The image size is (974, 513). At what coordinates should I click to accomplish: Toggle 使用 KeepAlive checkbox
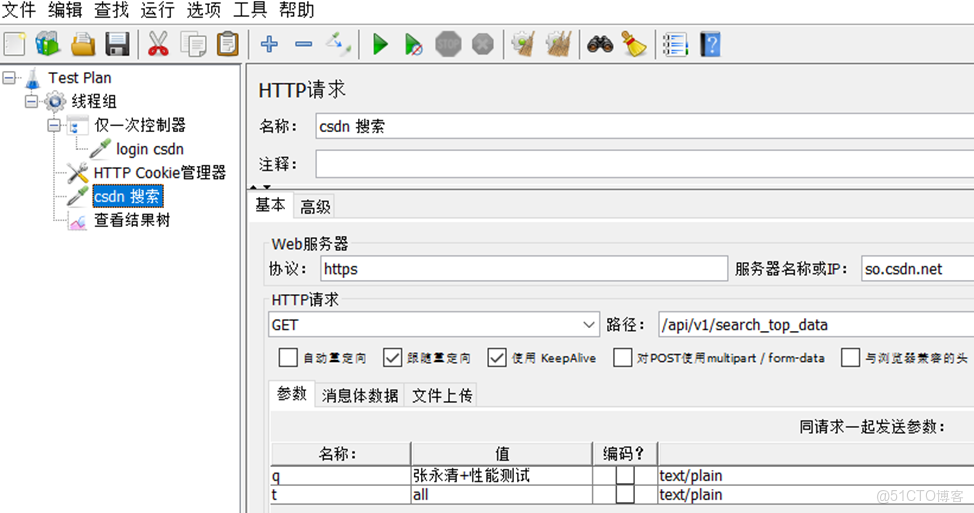[496, 358]
